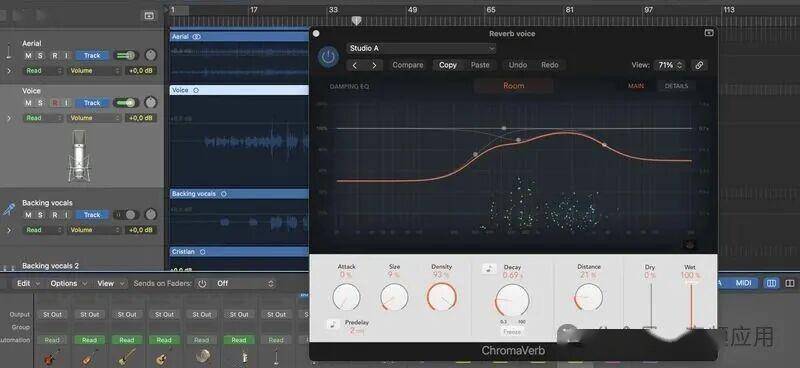Mute the Aerial track

(x=28, y=56)
